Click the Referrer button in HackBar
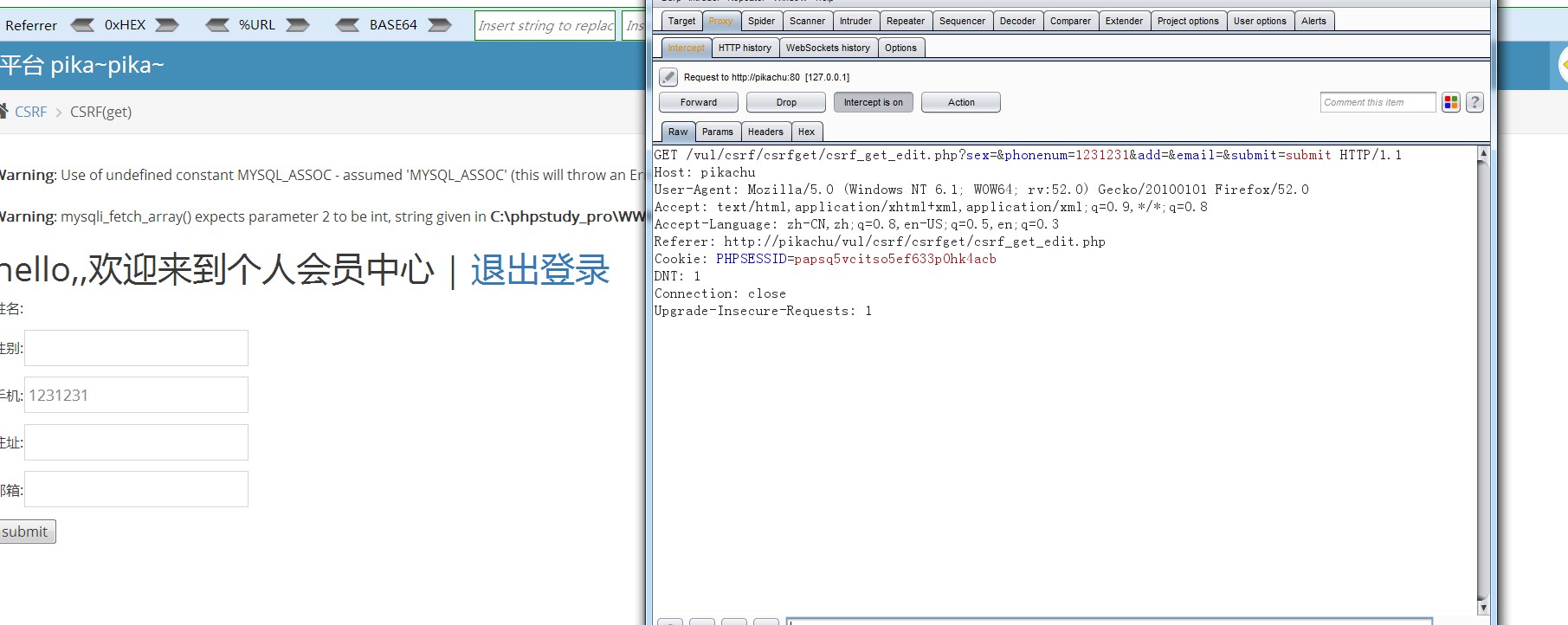Image resolution: width=1568 pixels, height=625 pixels. (31, 25)
